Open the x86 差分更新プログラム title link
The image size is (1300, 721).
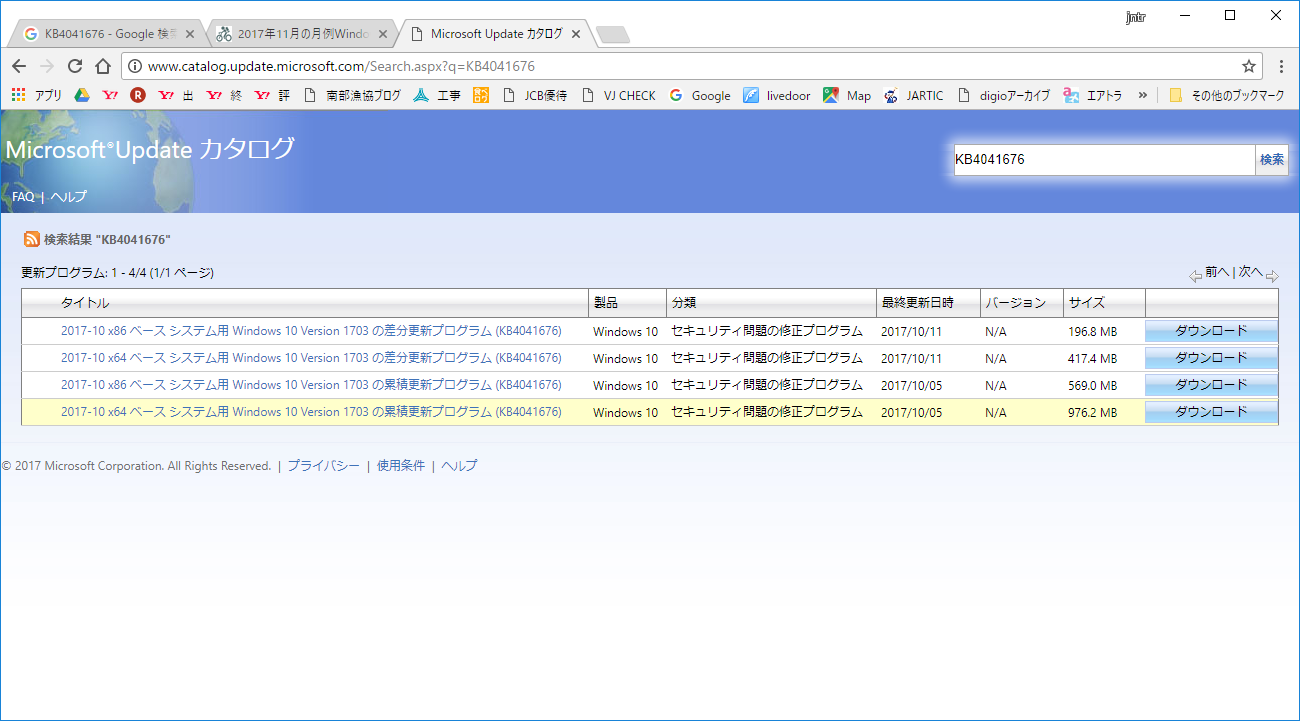(x=311, y=331)
